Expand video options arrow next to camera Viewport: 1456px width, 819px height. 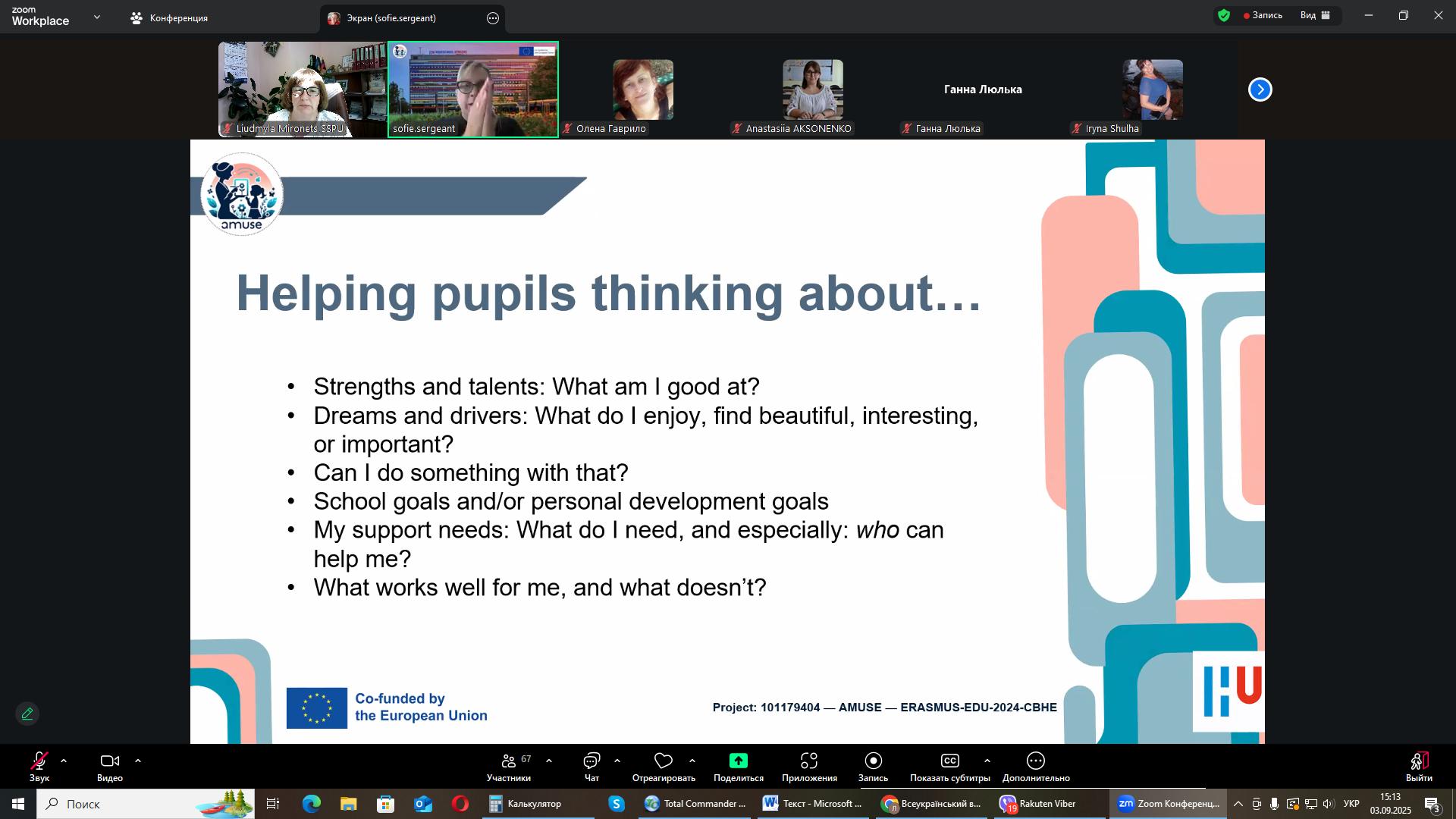coord(138,761)
